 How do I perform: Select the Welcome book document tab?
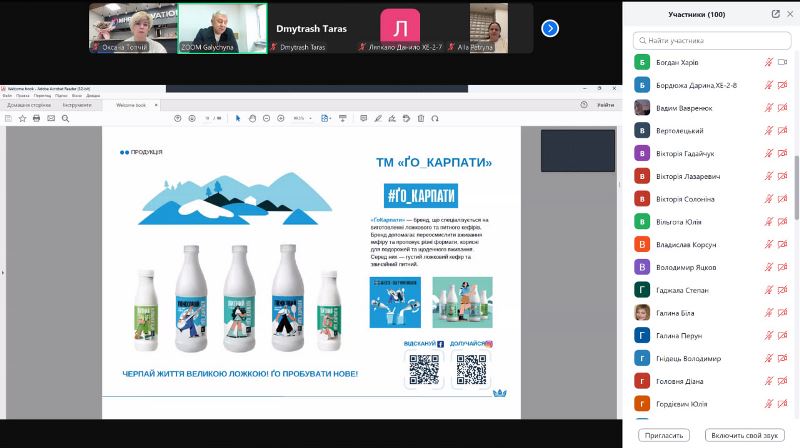131,105
